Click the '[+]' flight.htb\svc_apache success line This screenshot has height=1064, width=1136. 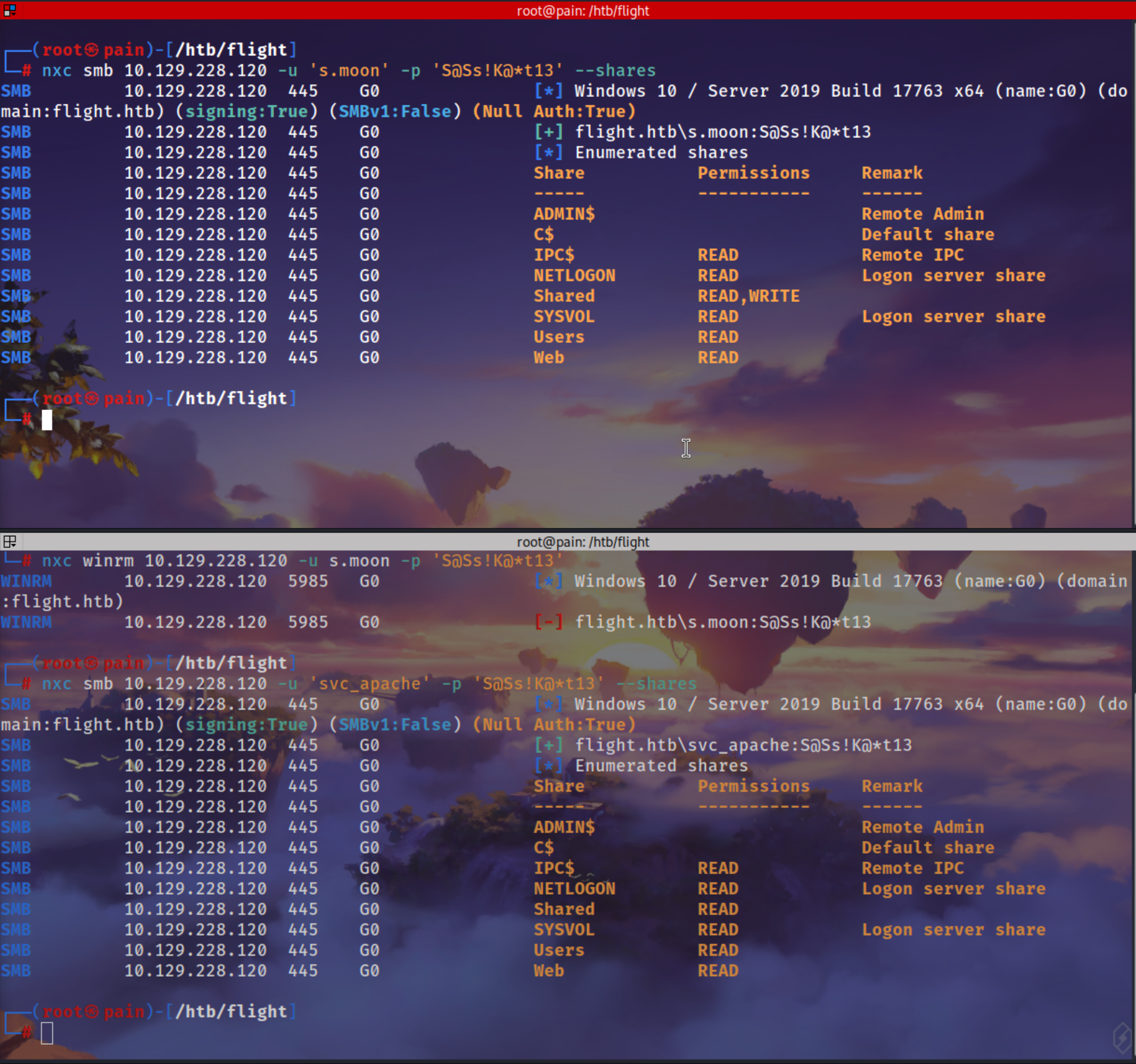click(722, 745)
